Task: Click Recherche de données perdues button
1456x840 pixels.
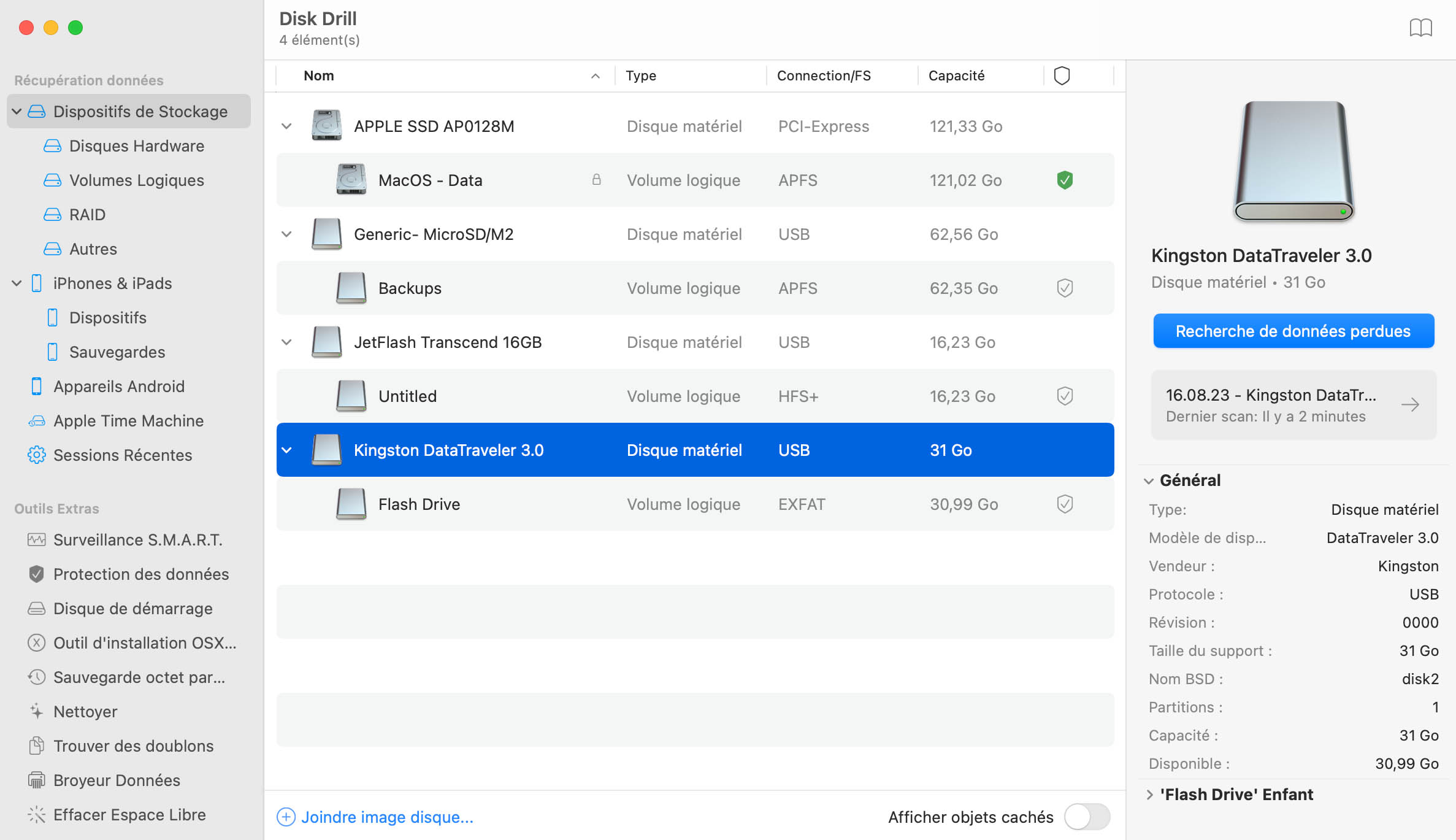Action: (x=1293, y=331)
